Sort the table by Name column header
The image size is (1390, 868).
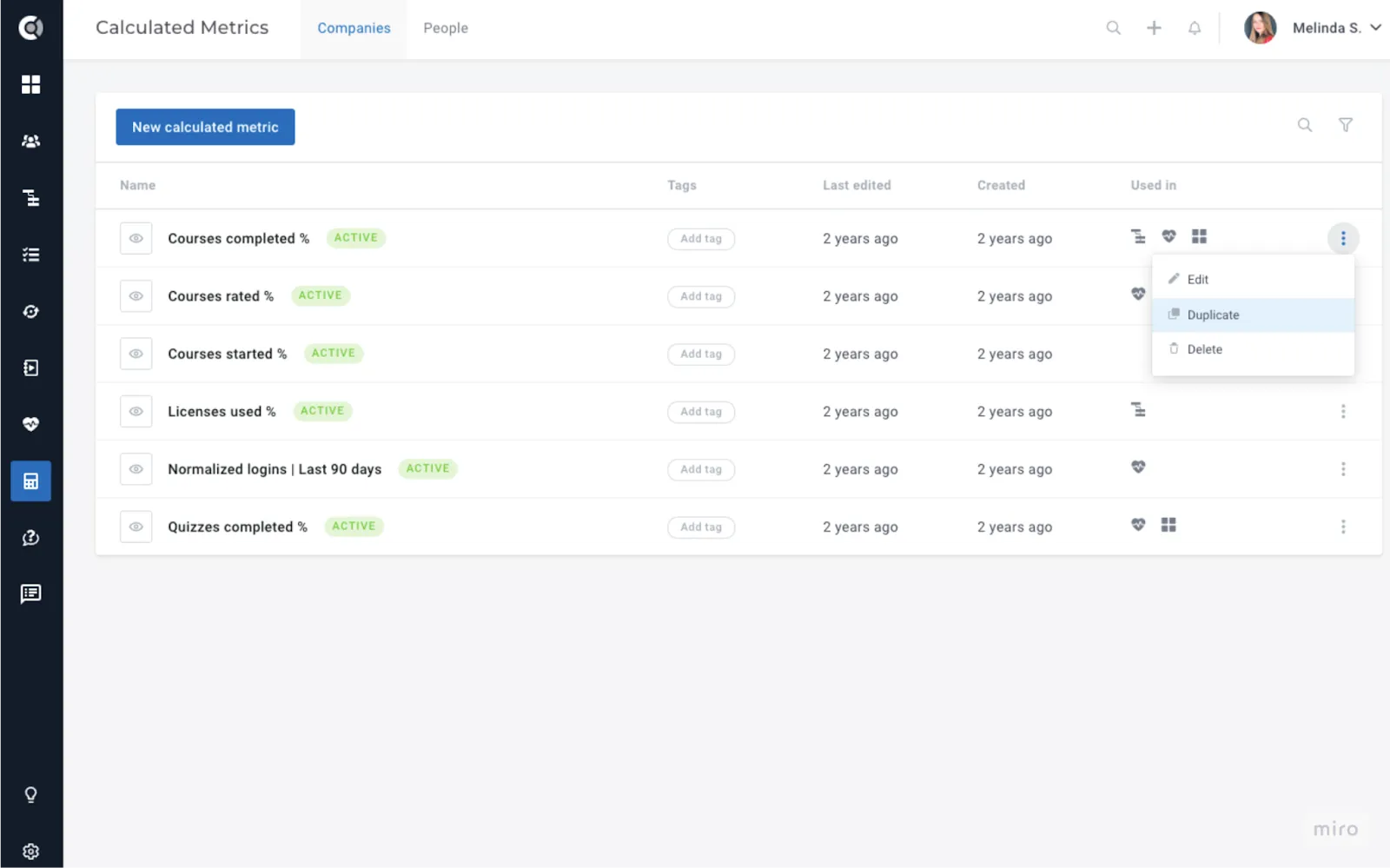pyautogui.click(x=138, y=185)
